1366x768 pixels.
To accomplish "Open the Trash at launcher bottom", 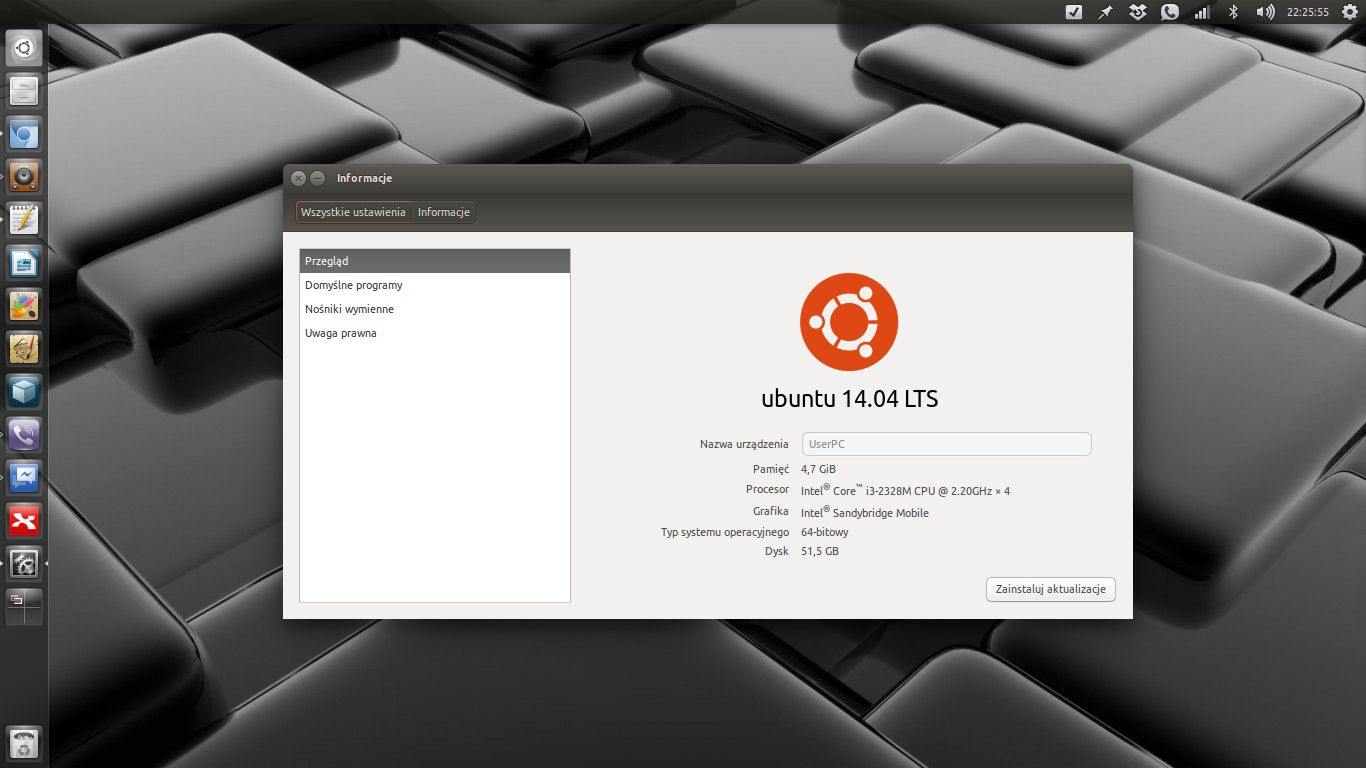I will [24, 744].
